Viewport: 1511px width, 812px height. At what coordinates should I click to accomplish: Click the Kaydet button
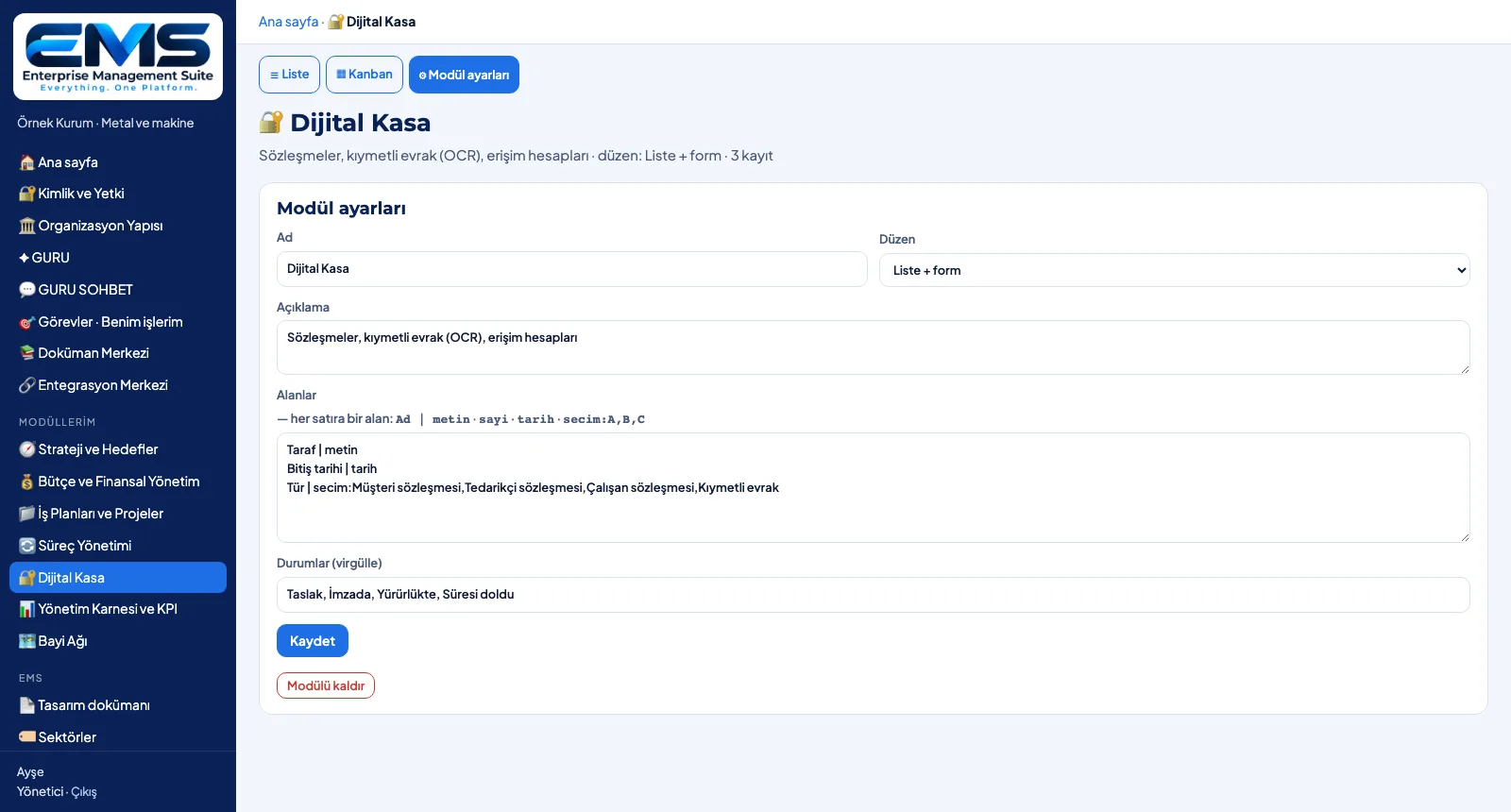coord(313,641)
